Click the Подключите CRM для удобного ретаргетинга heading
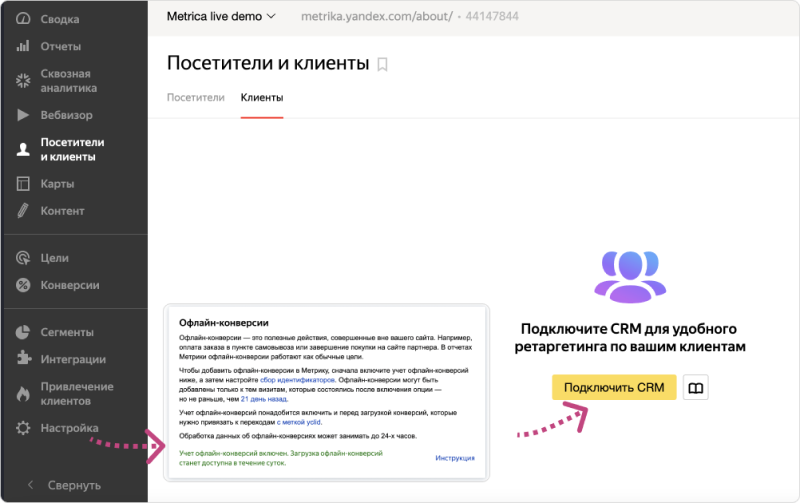This screenshot has height=503, width=800. coord(630,338)
